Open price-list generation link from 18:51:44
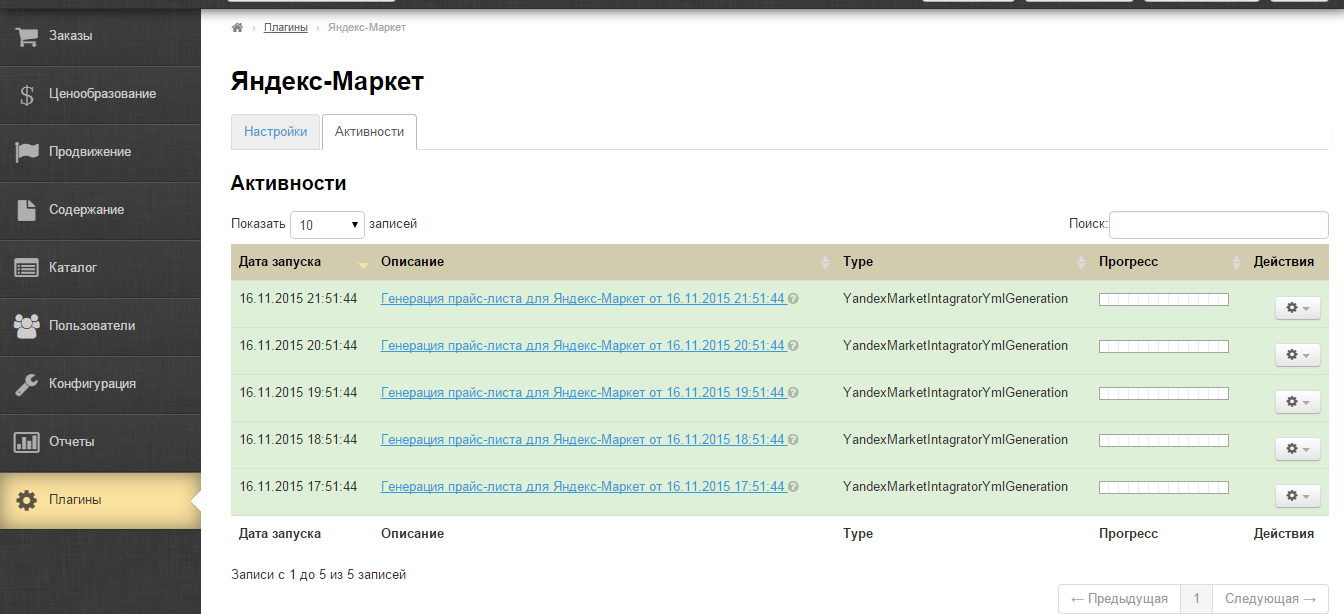 [583, 440]
